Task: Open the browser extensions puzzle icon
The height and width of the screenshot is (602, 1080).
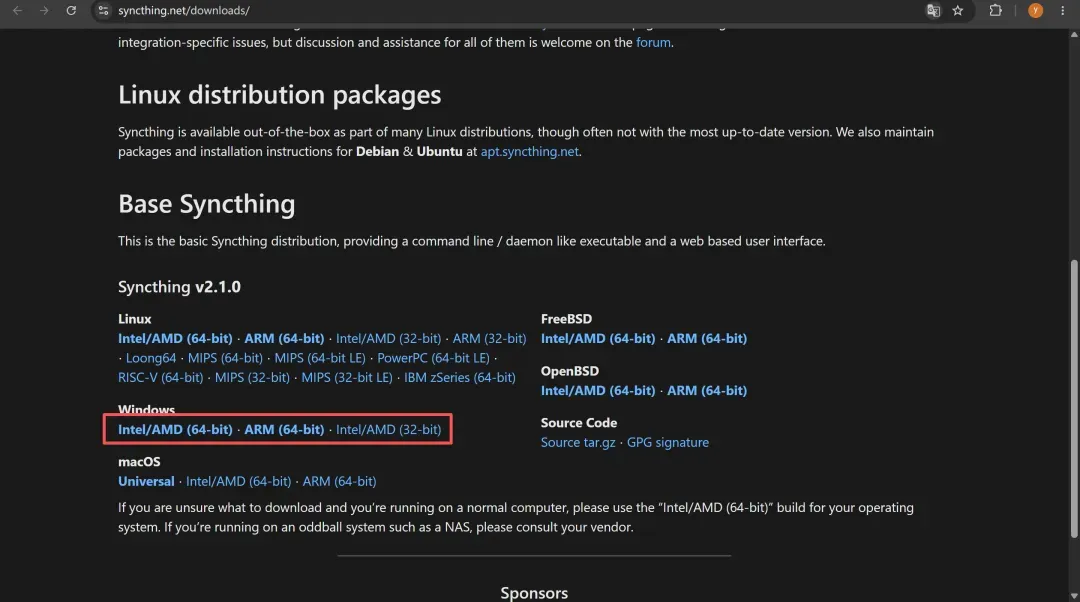Action: click(995, 10)
